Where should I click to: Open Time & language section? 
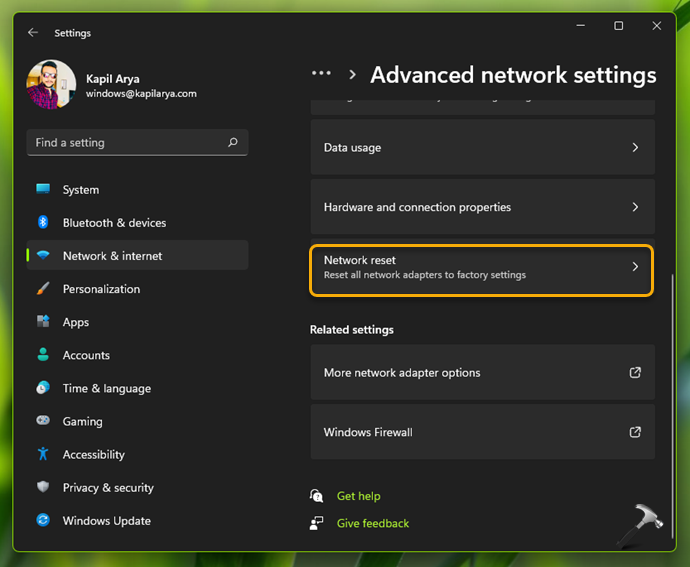(x=106, y=388)
